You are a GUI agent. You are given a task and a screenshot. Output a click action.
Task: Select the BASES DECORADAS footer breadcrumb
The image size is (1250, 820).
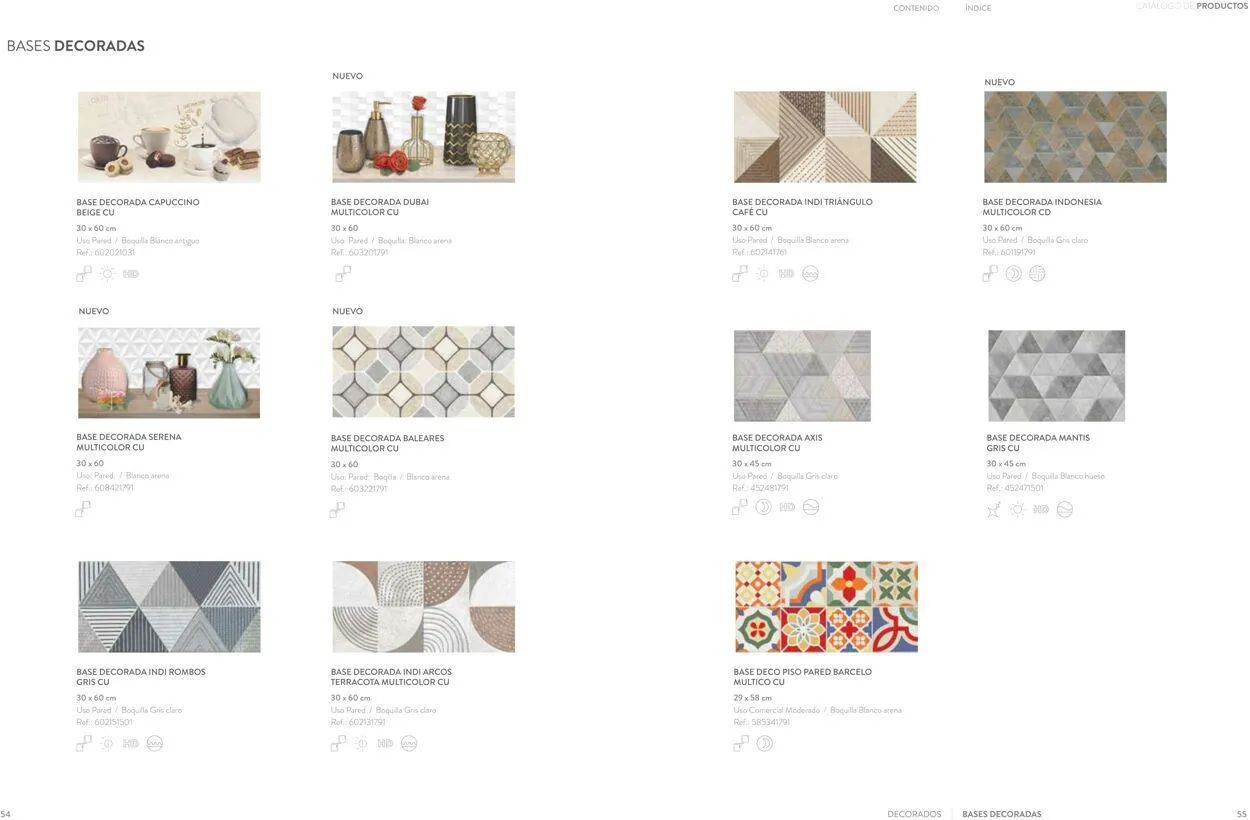point(1001,814)
